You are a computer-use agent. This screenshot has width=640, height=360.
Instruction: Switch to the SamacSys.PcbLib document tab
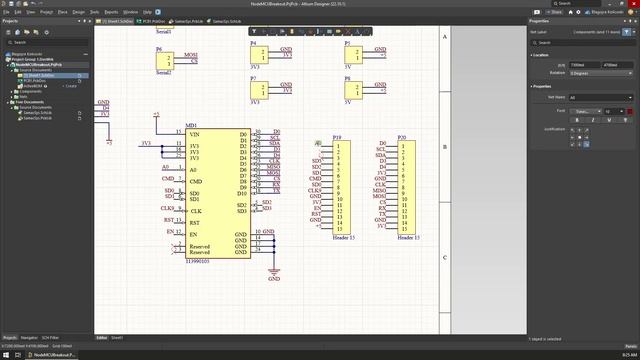click(186, 21)
